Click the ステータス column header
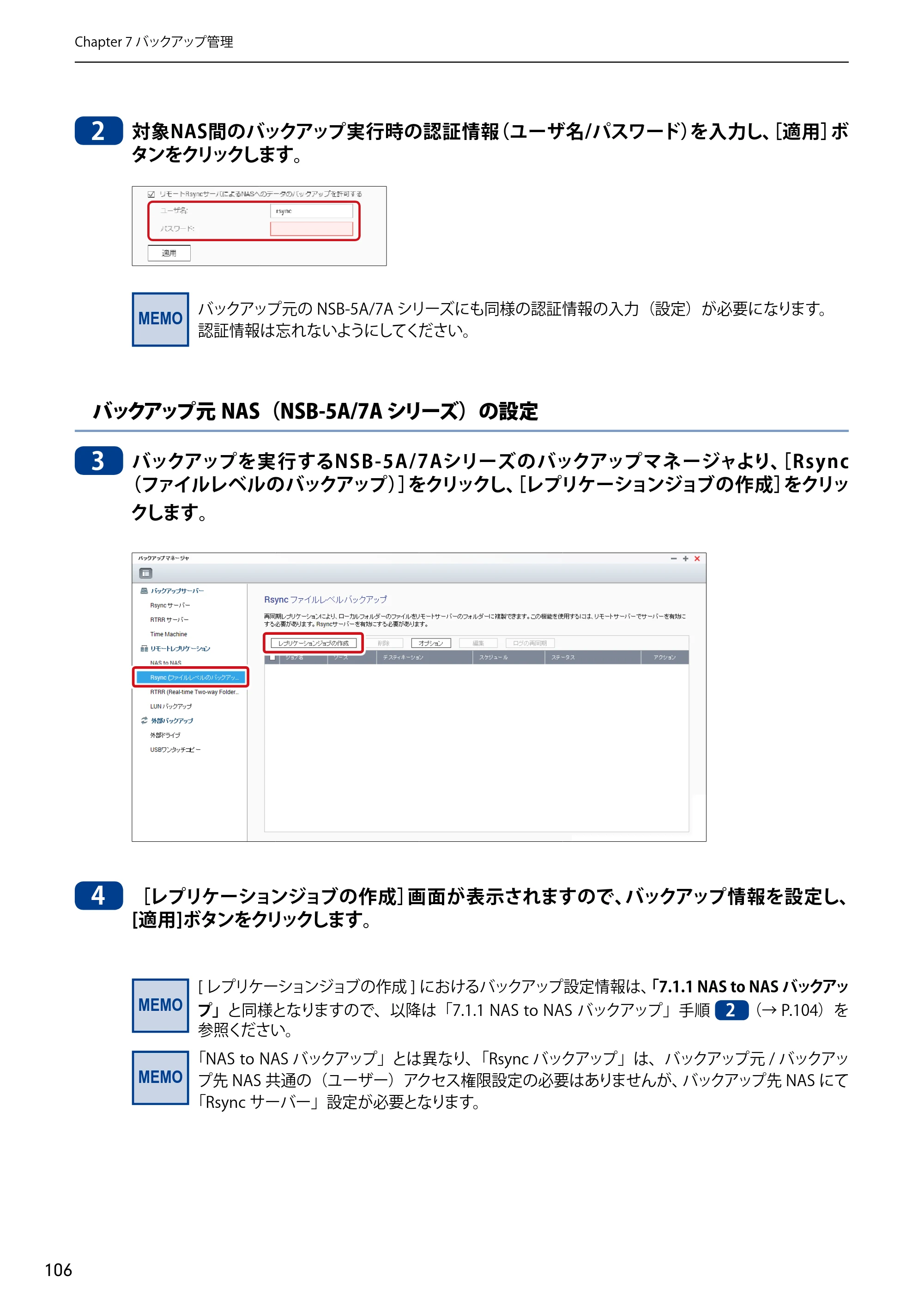 592,657
